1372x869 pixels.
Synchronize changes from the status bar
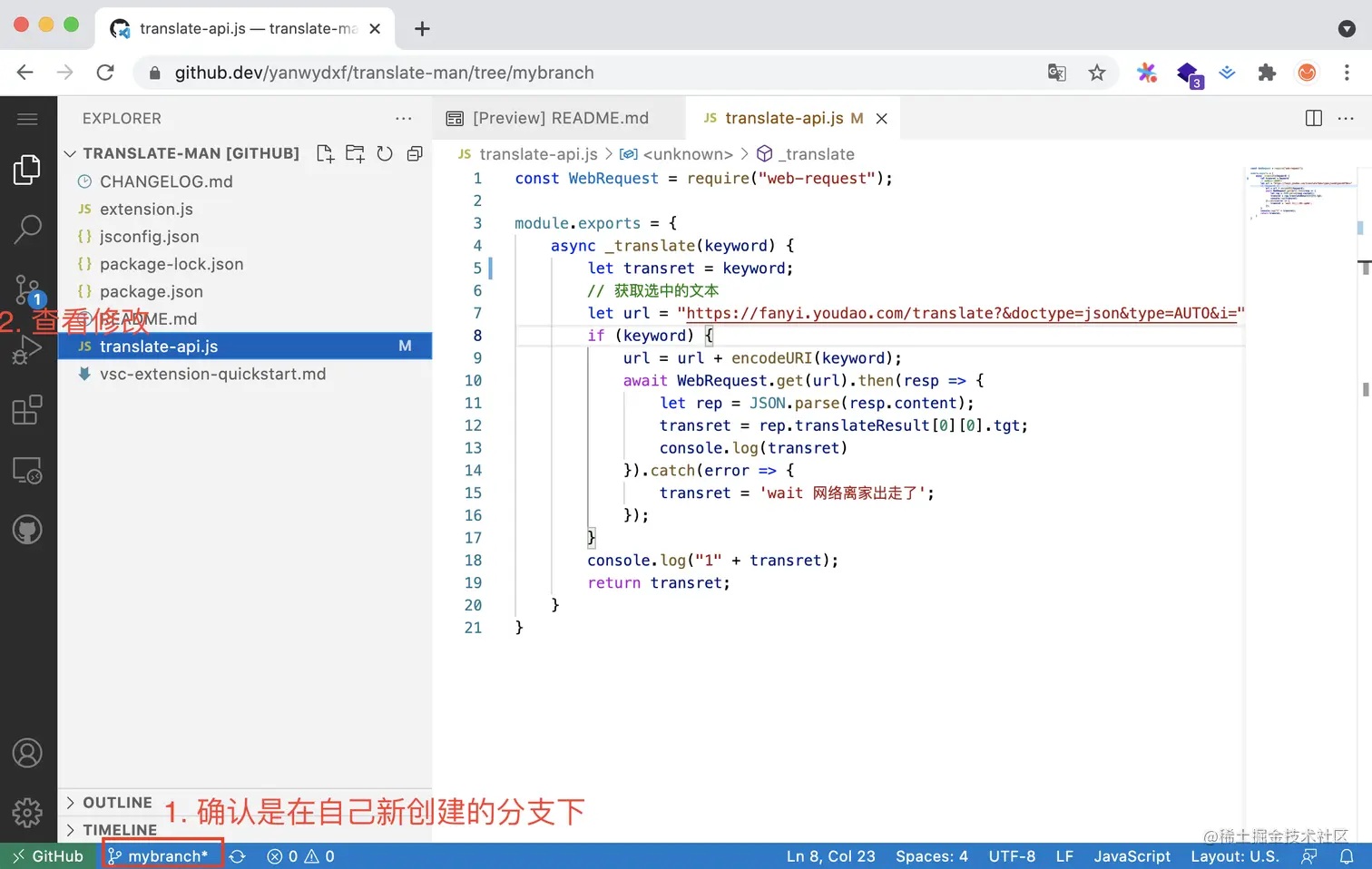point(238,856)
